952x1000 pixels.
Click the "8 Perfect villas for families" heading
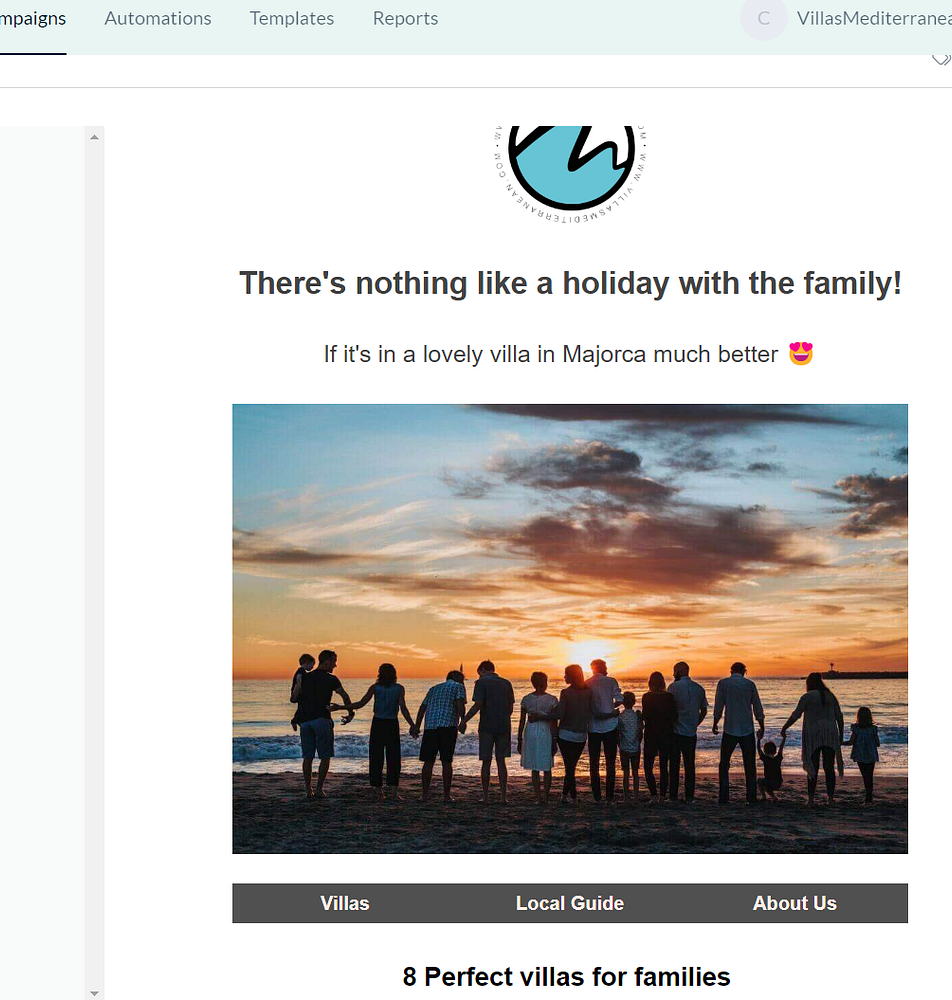point(566,976)
